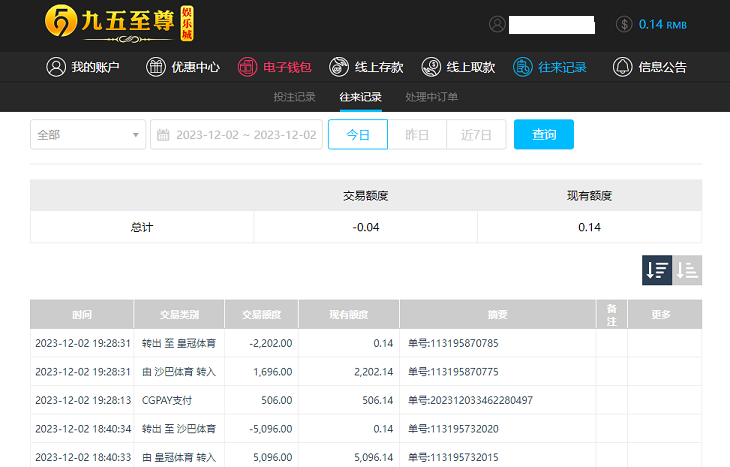Open 优惠中心 via its gift icon
730x467 pixels.
(x=156, y=67)
